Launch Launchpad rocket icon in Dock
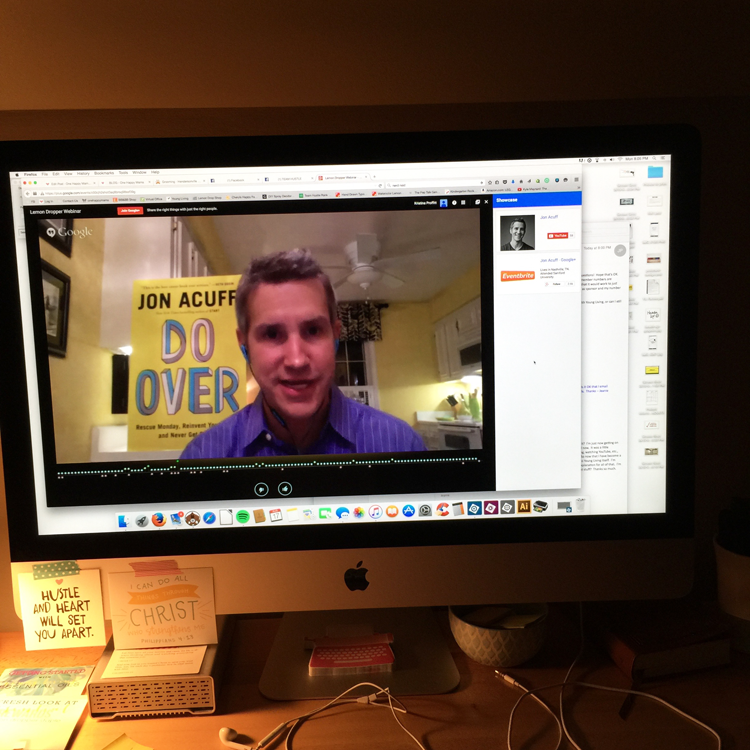Screen dimensions: 750x750 tap(142, 520)
